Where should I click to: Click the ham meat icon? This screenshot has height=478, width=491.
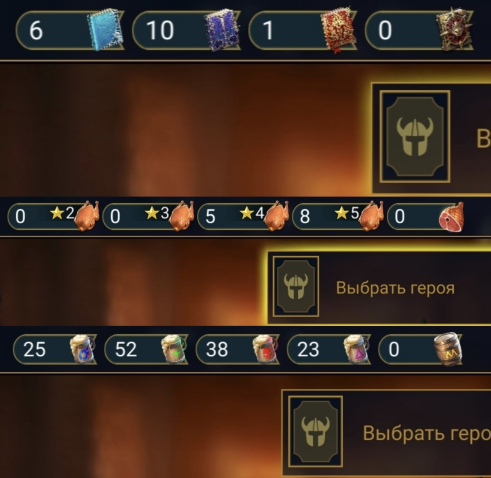pyautogui.click(x=451, y=217)
